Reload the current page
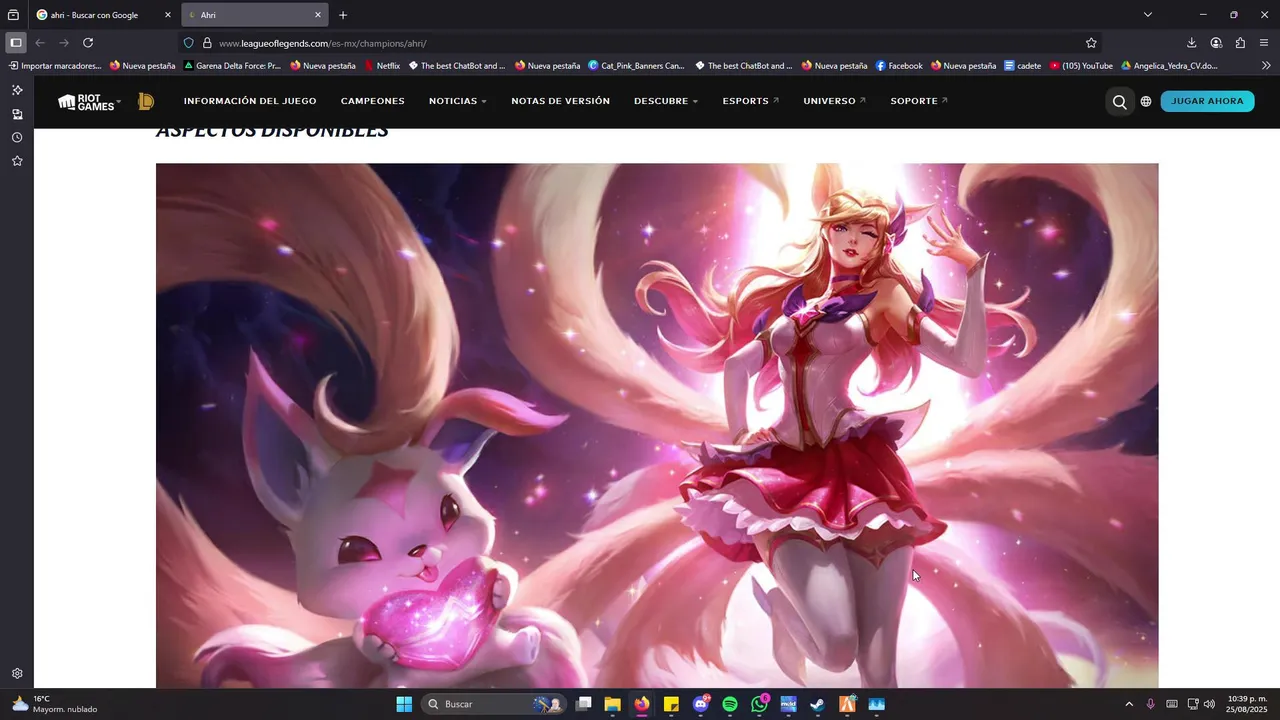This screenshot has width=1280, height=720. click(88, 43)
